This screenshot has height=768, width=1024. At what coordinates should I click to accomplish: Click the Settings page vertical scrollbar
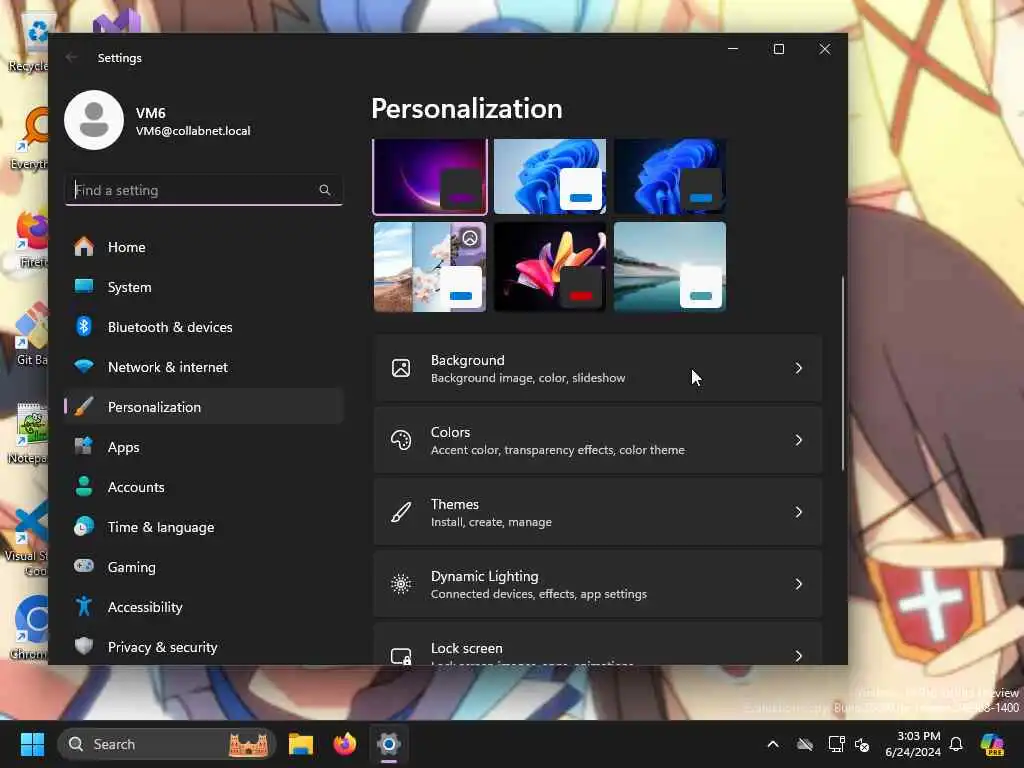pyautogui.click(x=842, y=372)
